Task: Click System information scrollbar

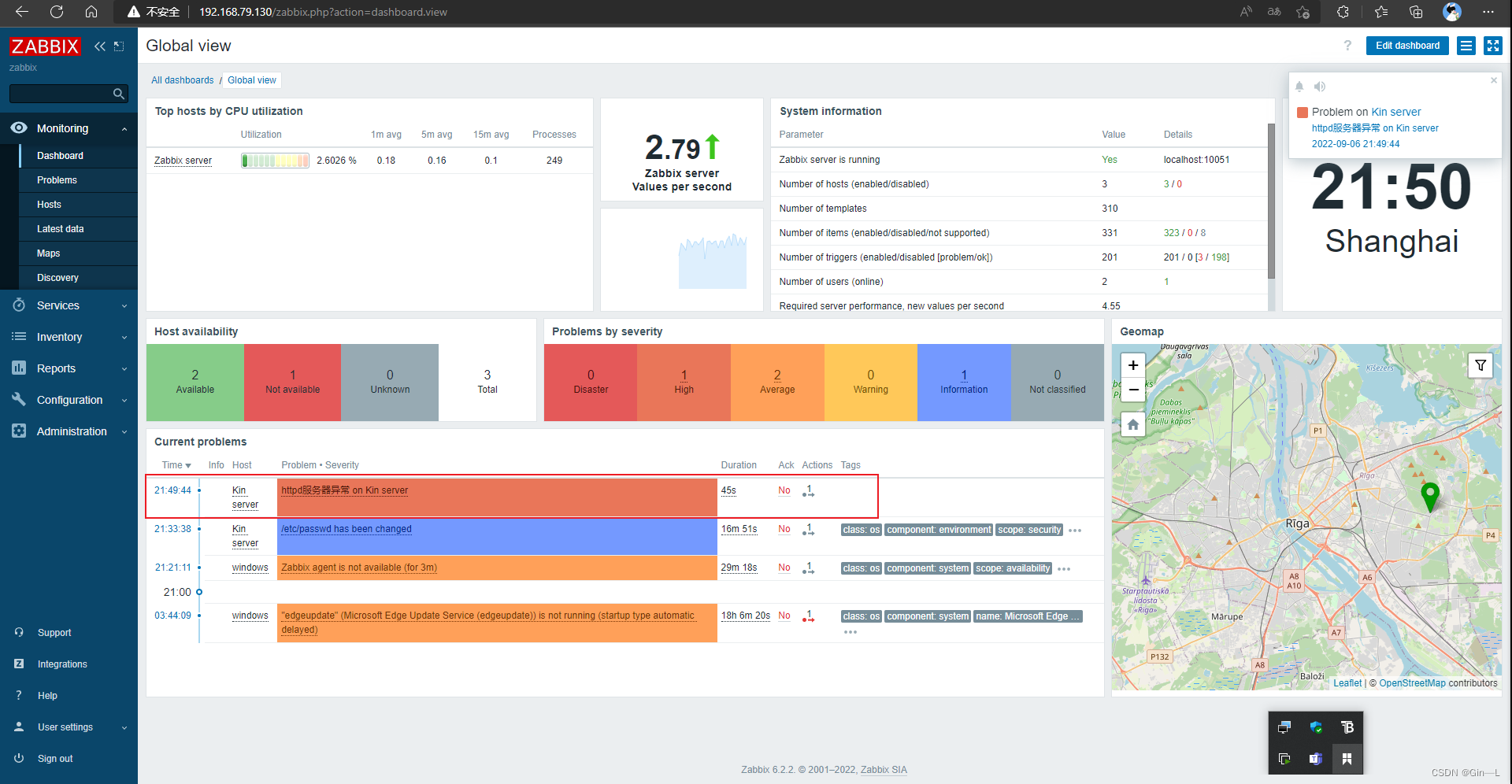Action: coord(1271,201)
